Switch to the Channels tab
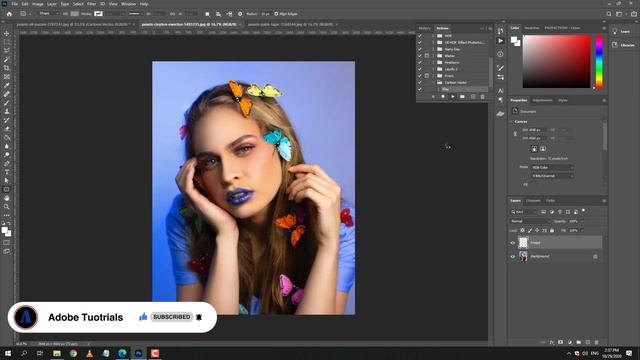The image size is (640, 360). [533, 201]
